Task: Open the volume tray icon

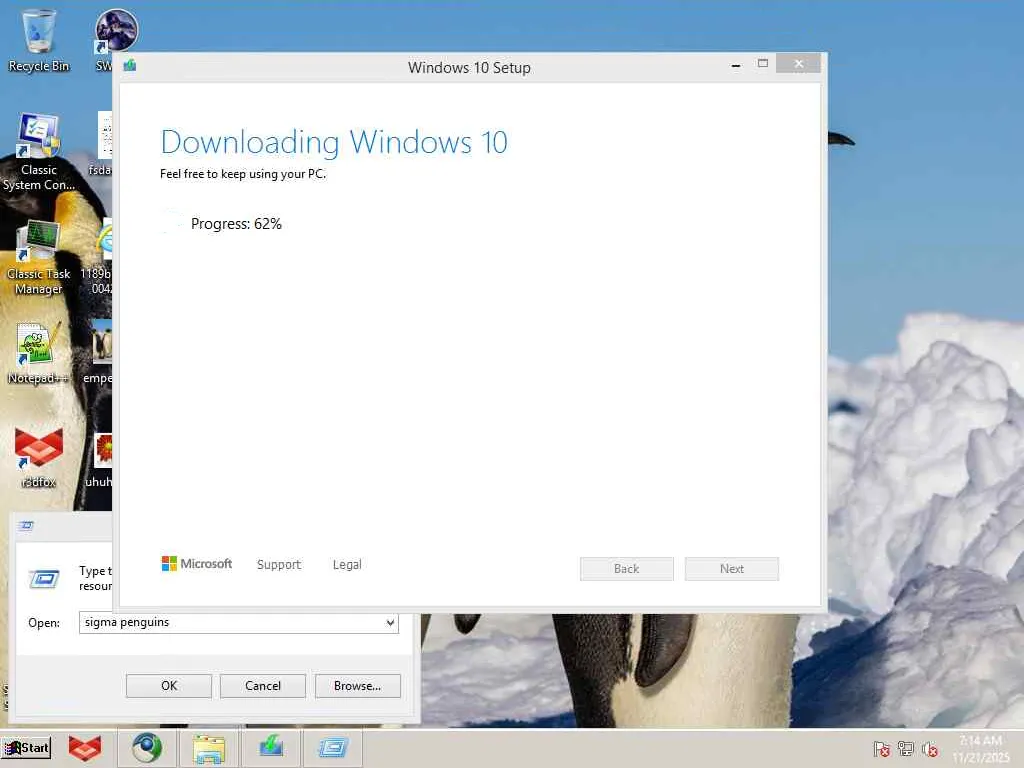Action: 930,749
